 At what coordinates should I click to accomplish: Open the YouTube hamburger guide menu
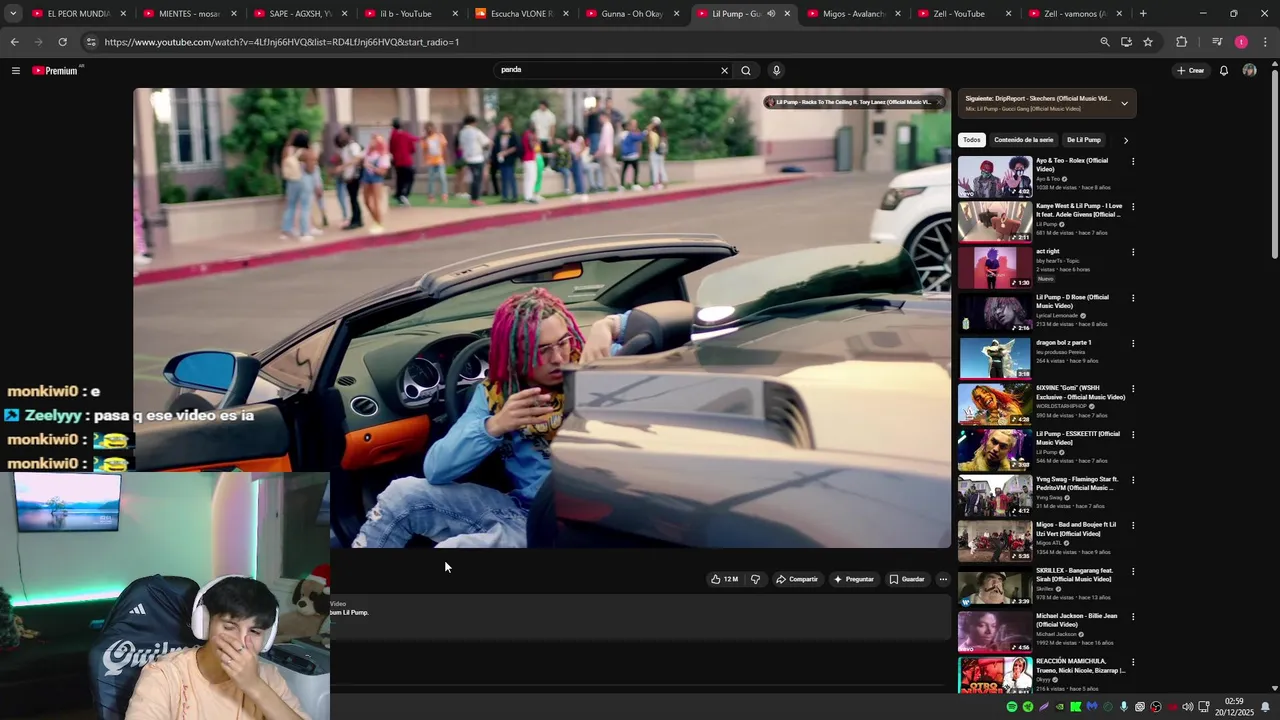click(15, 70)
